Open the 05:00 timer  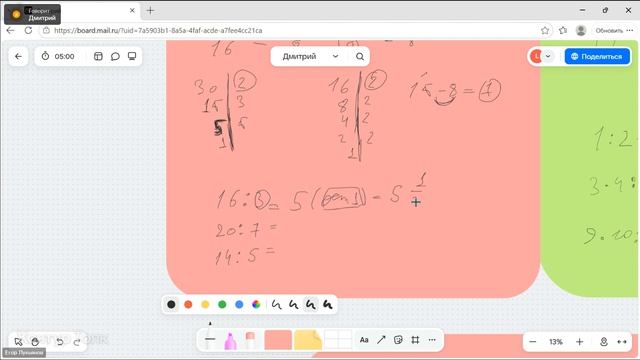tap(58, 56)
